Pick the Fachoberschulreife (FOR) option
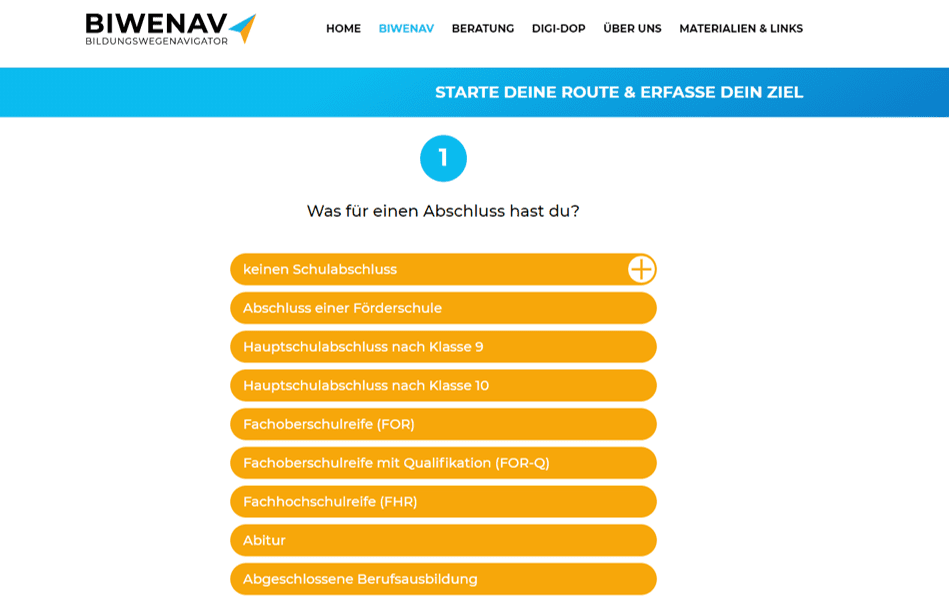Screen dimensions: 949x612 443,424
